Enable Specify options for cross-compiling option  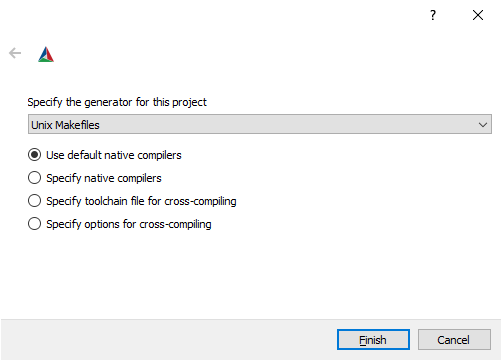pyautogui.click(x=34, y=224)
